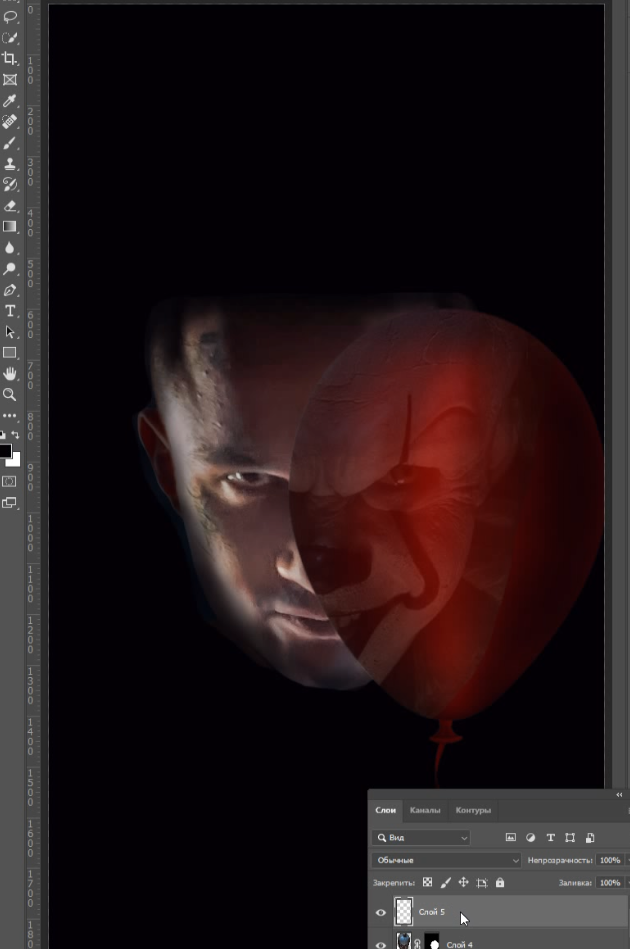
Task: Select the Brush tool
Action: click(10, 143)
